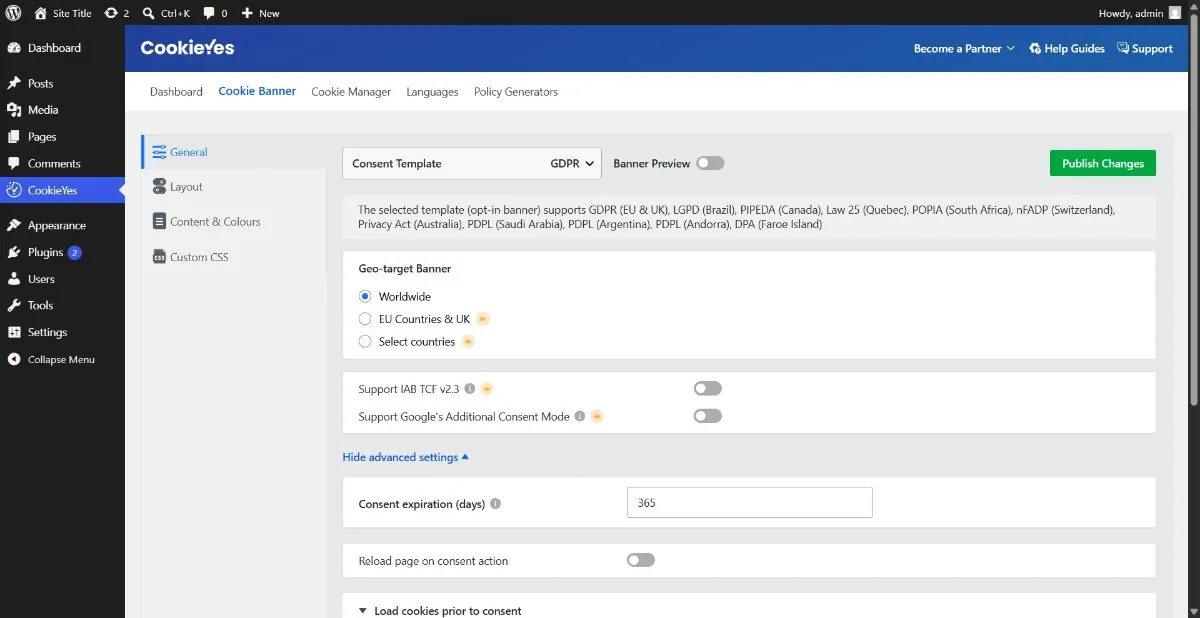The image size is (1200, 618).
Task: Select the Select countries radio option
Action: (365, 341)
